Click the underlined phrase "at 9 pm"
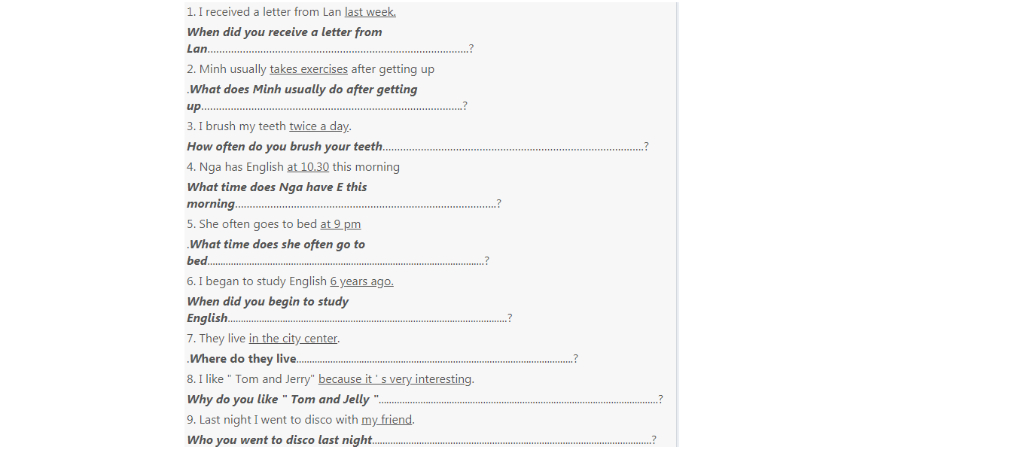This screenshot has width=1024, height=459. click(x=340, y=224)
